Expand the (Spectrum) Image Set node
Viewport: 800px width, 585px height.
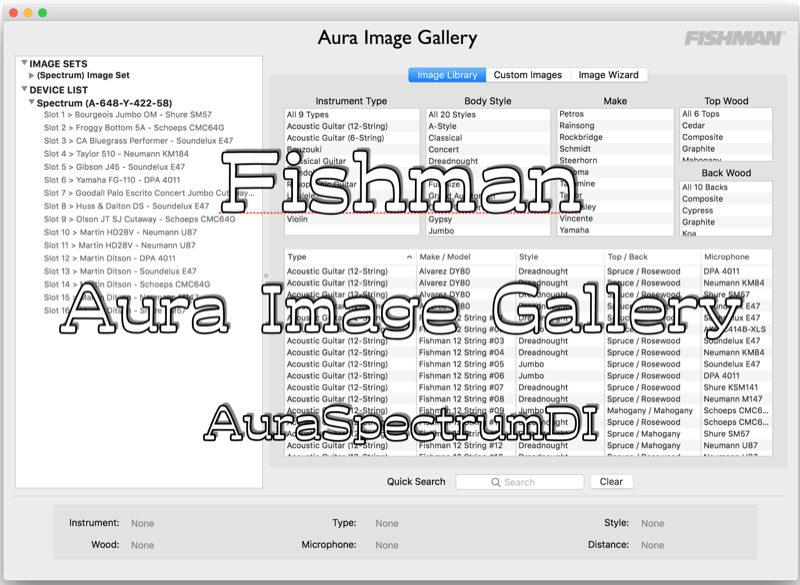click(x=32, y=75)
